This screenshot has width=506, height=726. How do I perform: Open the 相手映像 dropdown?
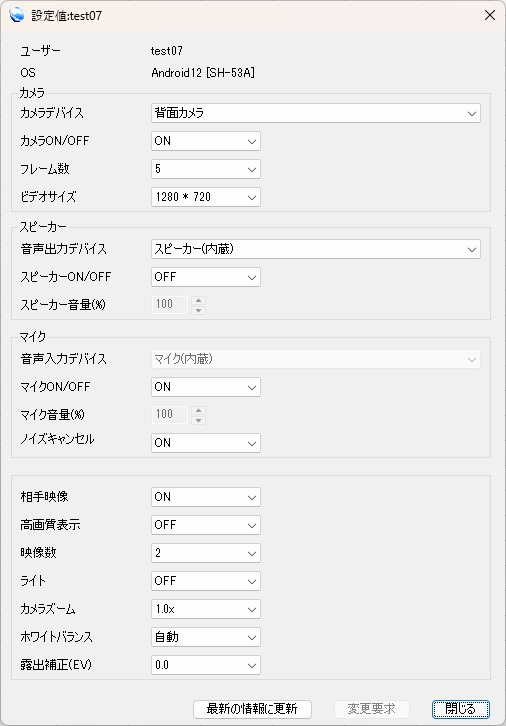point(206,497)
